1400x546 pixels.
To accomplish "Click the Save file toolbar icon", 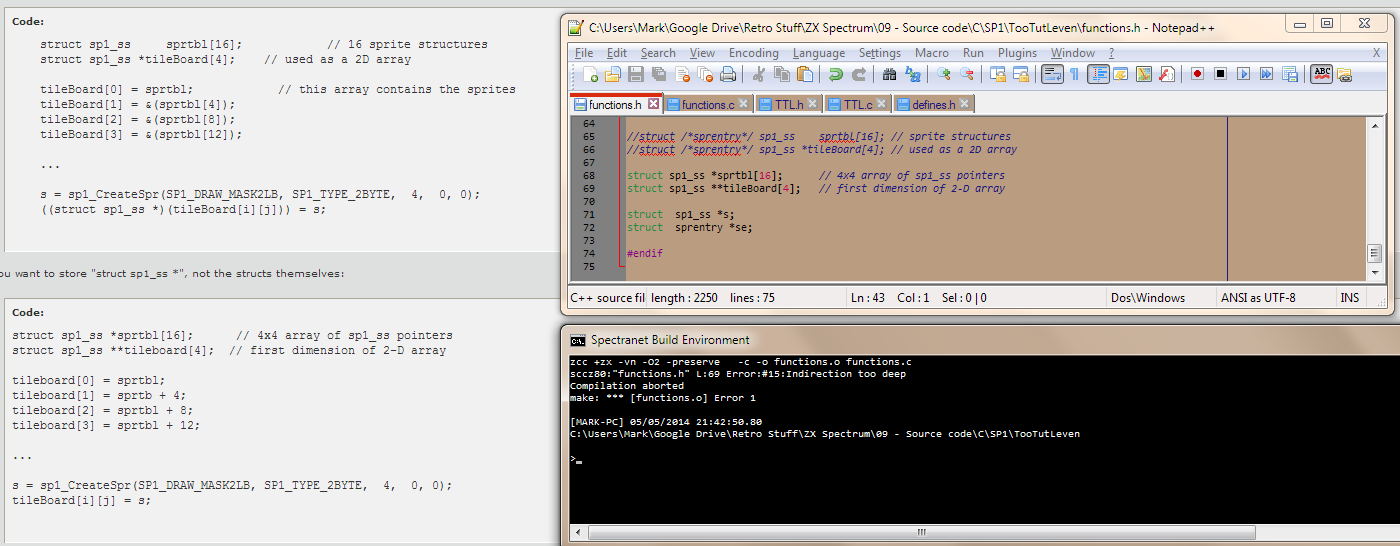I will pyautogui.click(x=636, y=74).
